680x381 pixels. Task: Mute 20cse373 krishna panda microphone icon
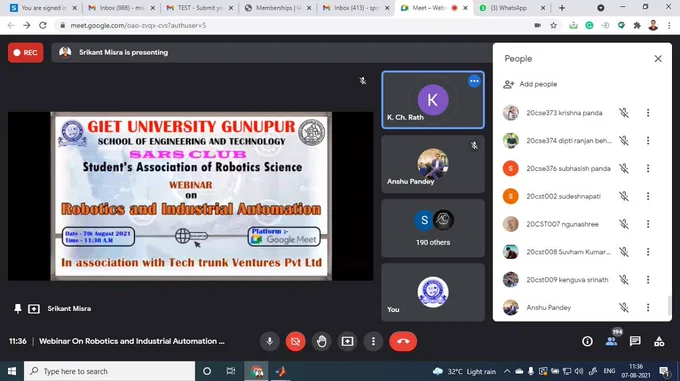pyautogui.click(x=624, y=113)
